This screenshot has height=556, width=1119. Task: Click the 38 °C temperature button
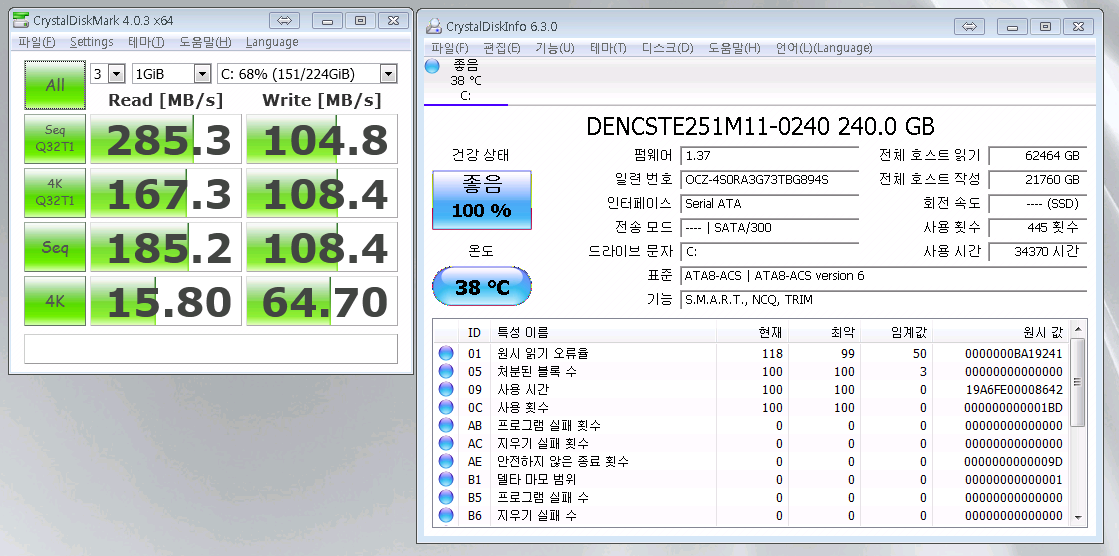pos(482,287)
